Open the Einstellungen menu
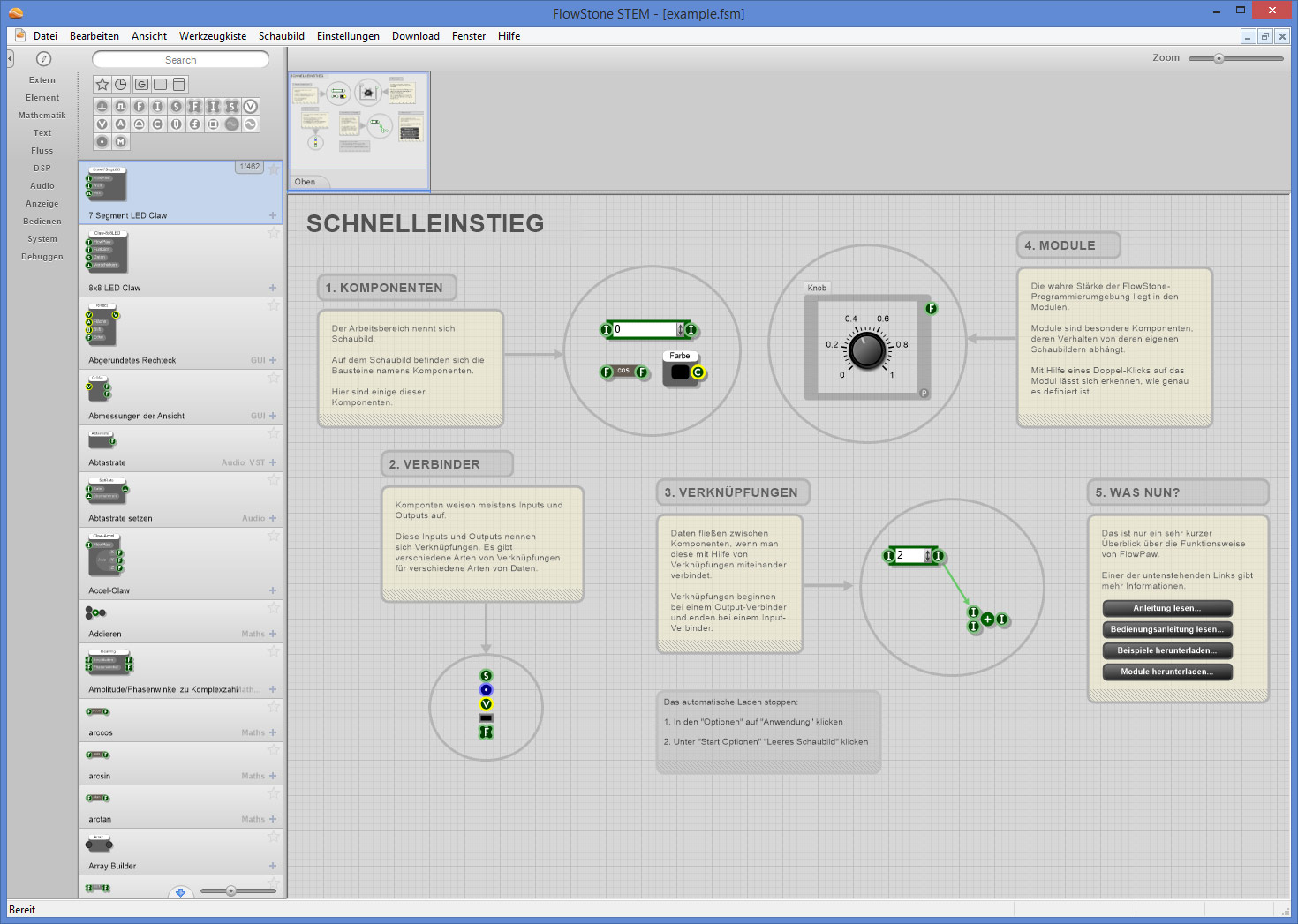Image resolution: width=1298 pixels, height=924 pixels. (x=348, y=36)
